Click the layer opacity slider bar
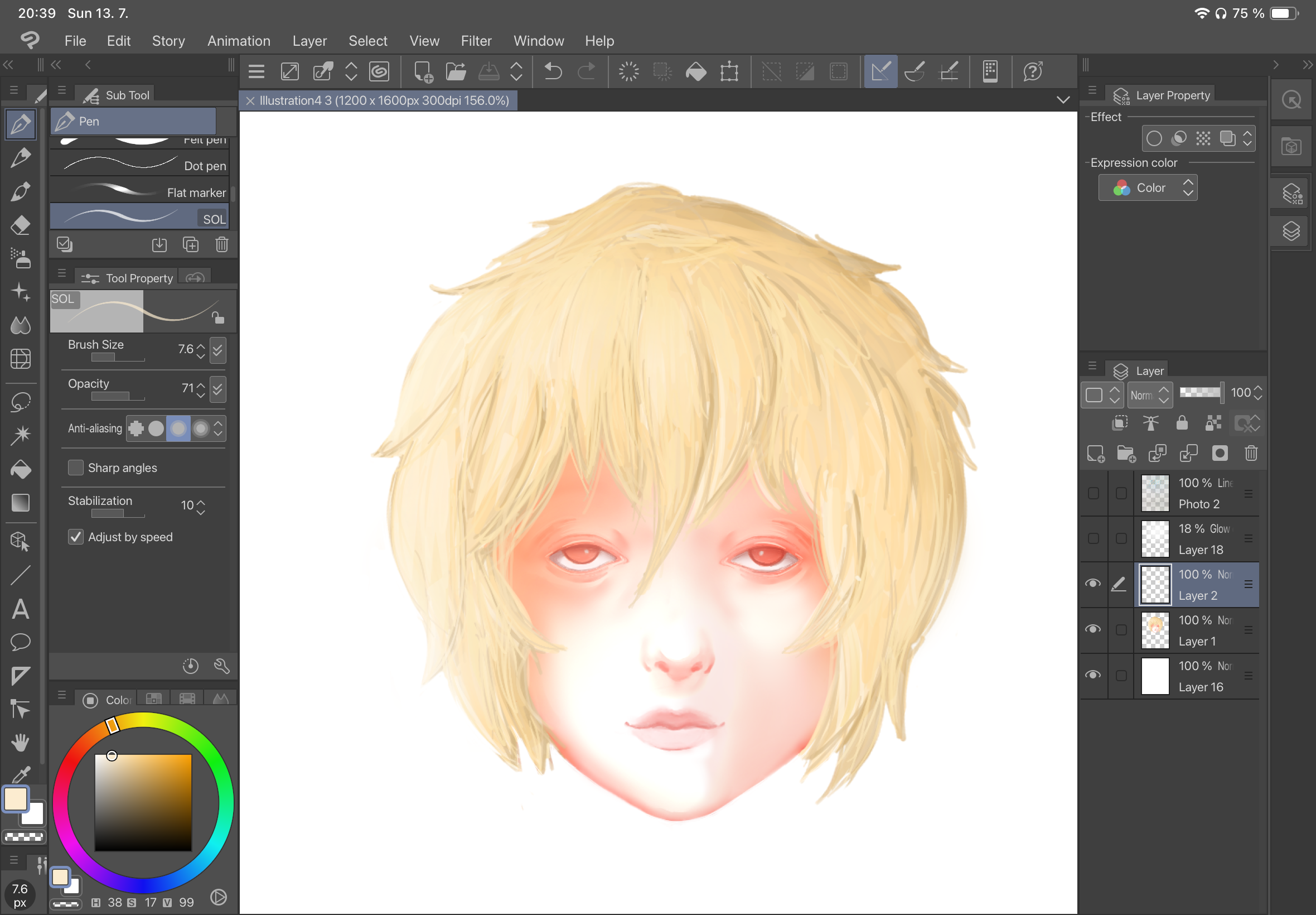 tap(1201, 392)
